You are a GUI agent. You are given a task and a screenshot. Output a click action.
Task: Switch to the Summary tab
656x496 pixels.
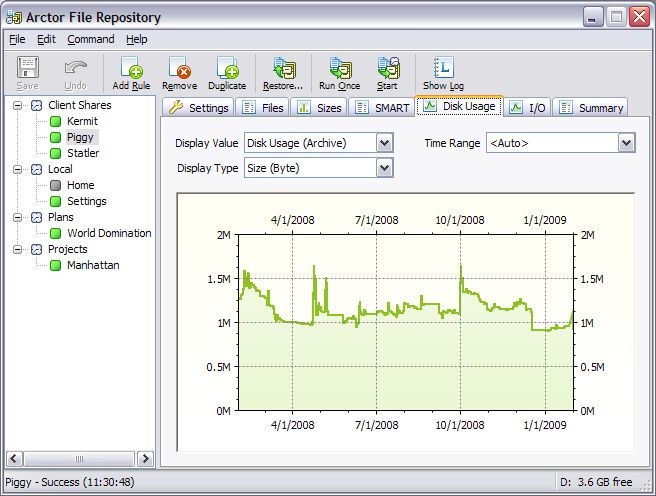click(591, 107)
